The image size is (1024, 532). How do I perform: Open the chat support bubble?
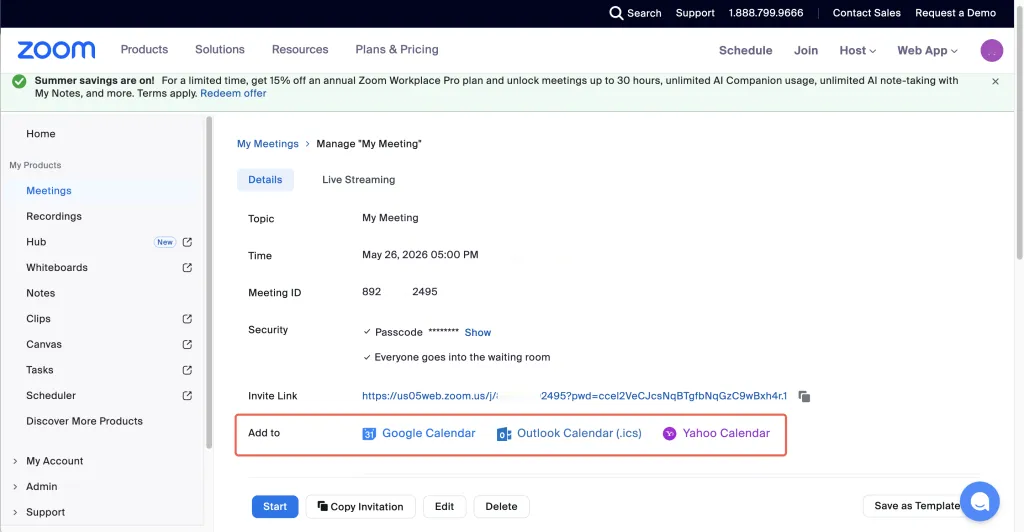pos(980,501)
